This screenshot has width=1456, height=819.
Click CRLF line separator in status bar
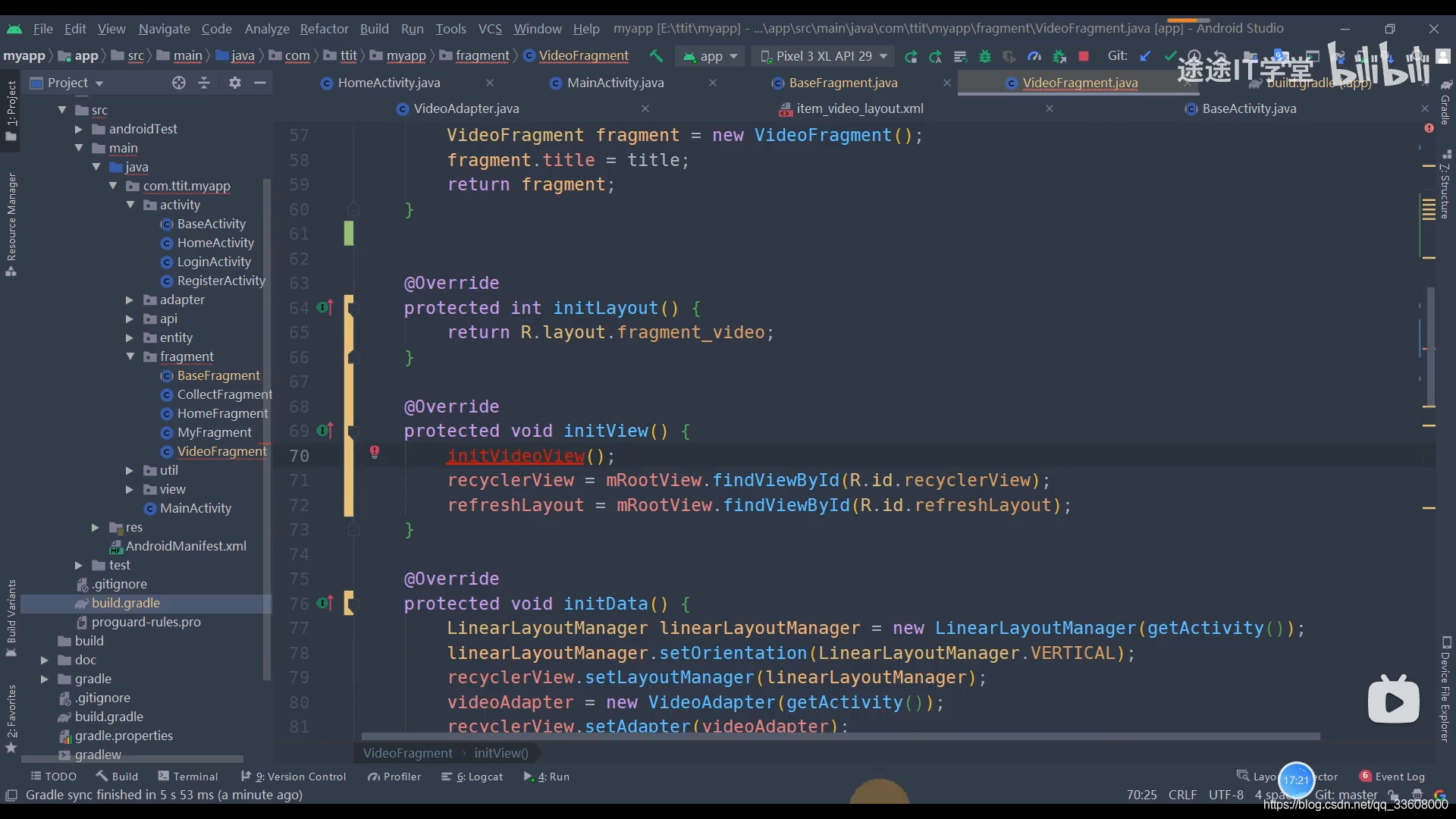[1182, 795]
